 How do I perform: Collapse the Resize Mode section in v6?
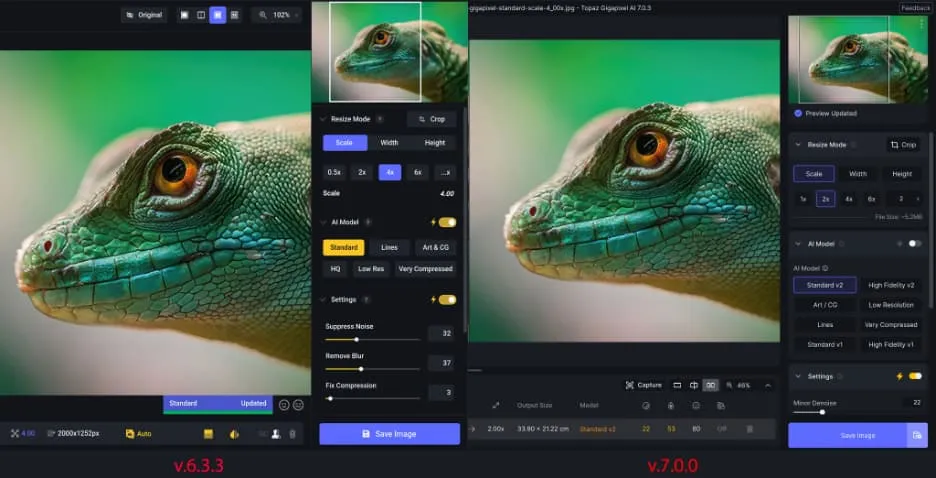pyautogui.click(x=323, y=119)
